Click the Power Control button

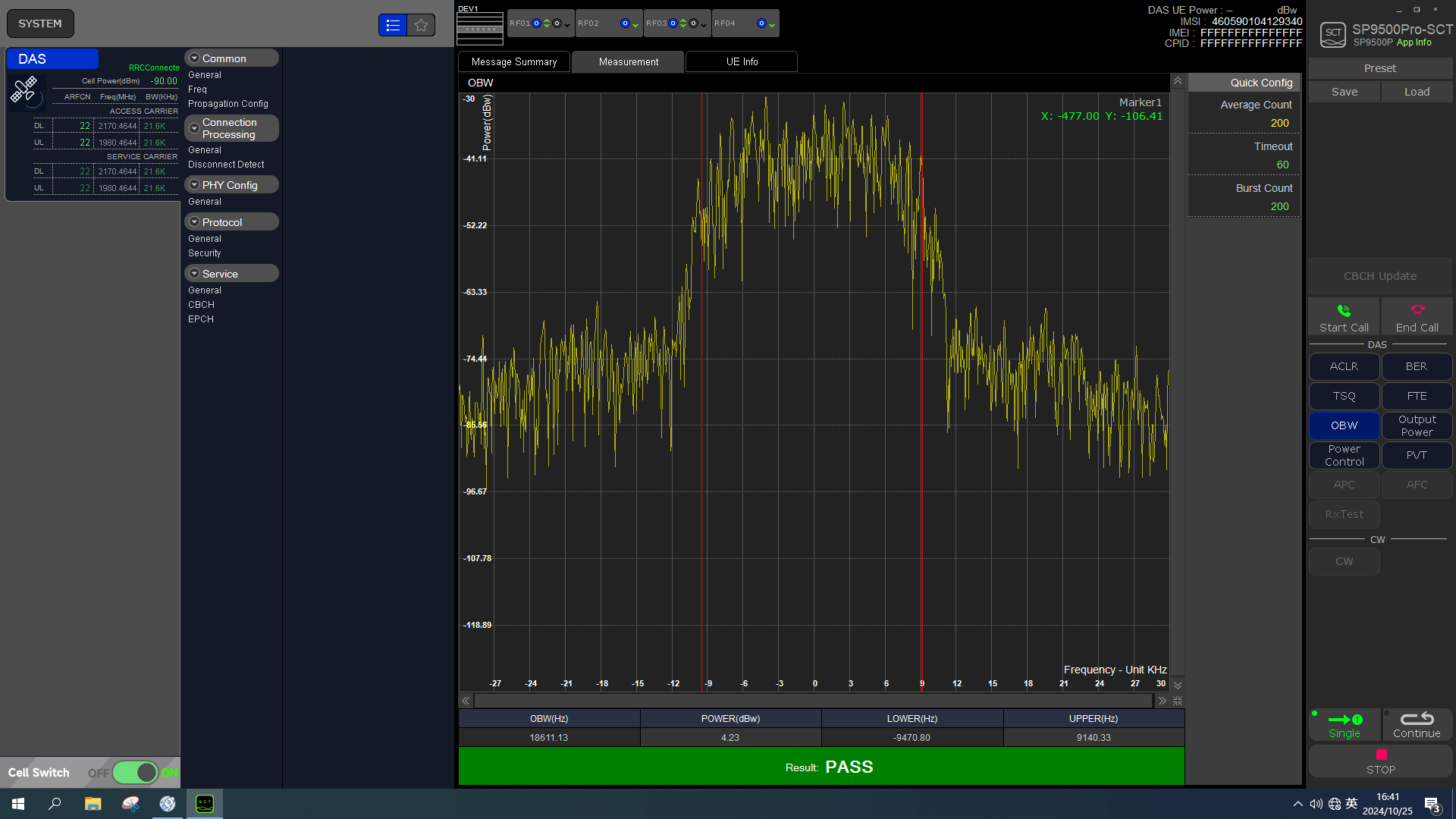click(1344, 455)
